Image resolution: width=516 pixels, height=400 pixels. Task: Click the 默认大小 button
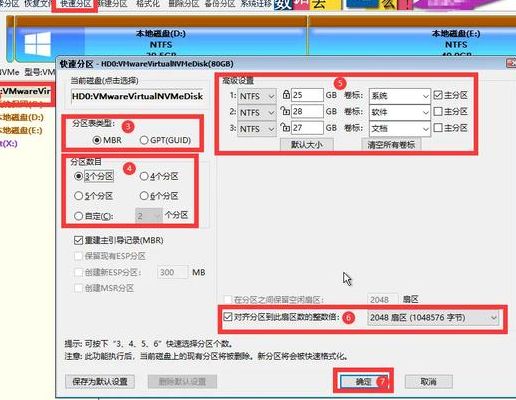[x=307, y=145]
